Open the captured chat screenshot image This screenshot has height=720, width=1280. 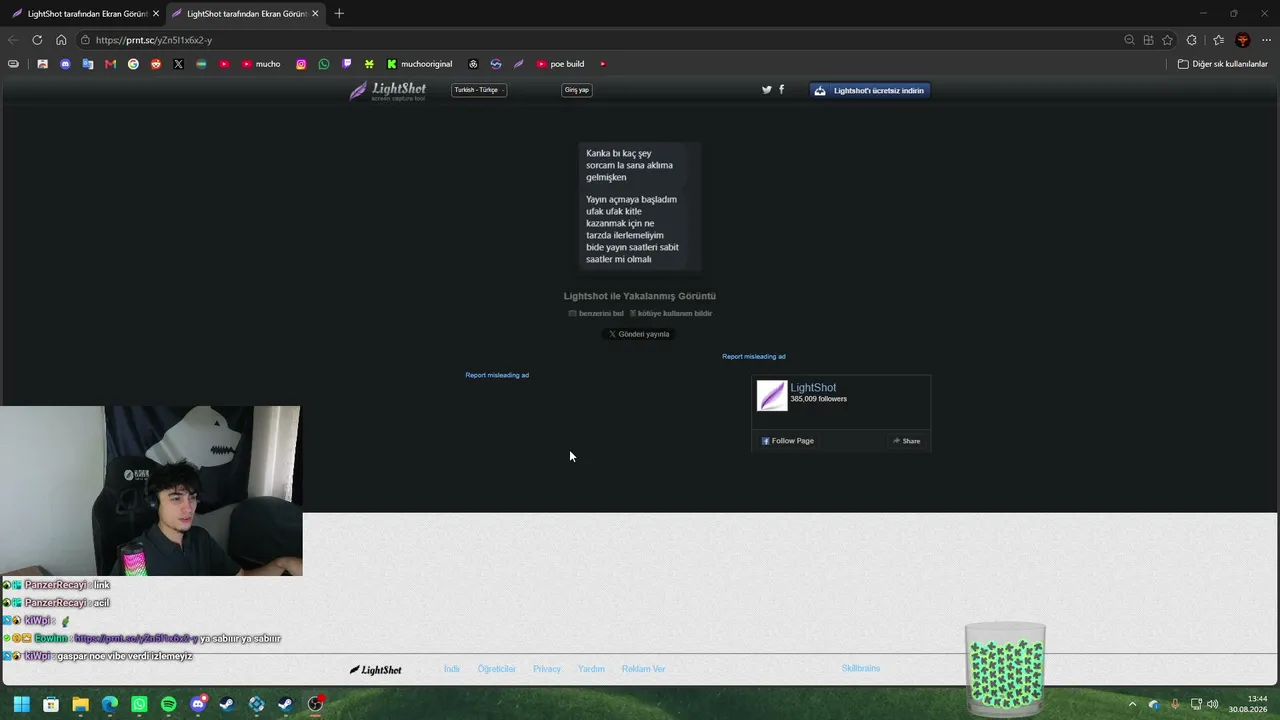pyautogui.click(x=639, y=207)
